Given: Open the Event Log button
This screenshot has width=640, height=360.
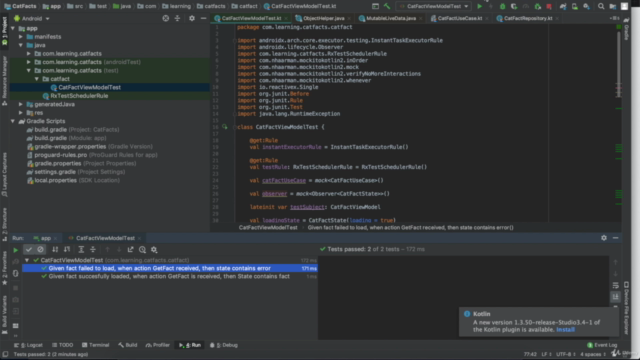Looking at the screenshot, I should pos(602,345).
